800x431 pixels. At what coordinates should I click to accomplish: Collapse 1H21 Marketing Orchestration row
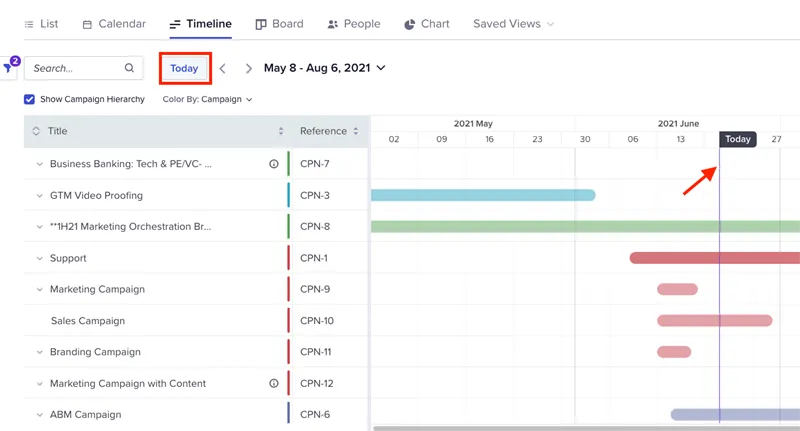[x=39, y=227]
